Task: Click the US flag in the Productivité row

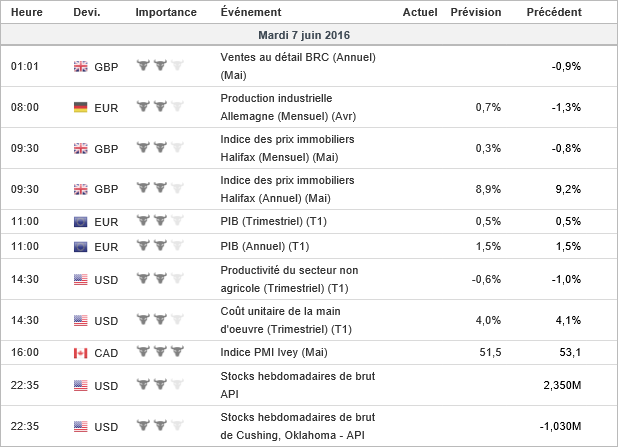Action: (x=81, y=279)
